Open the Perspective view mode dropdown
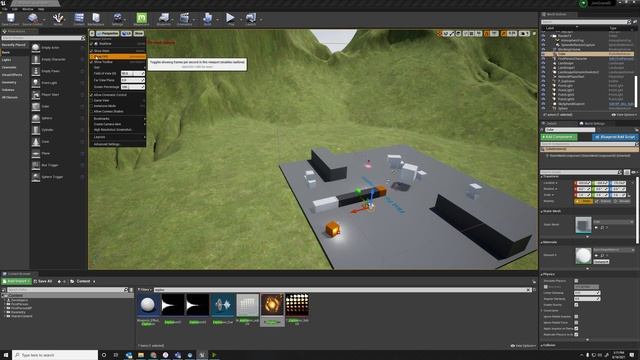This screenshot has width=640, height=360. point(108,33)
